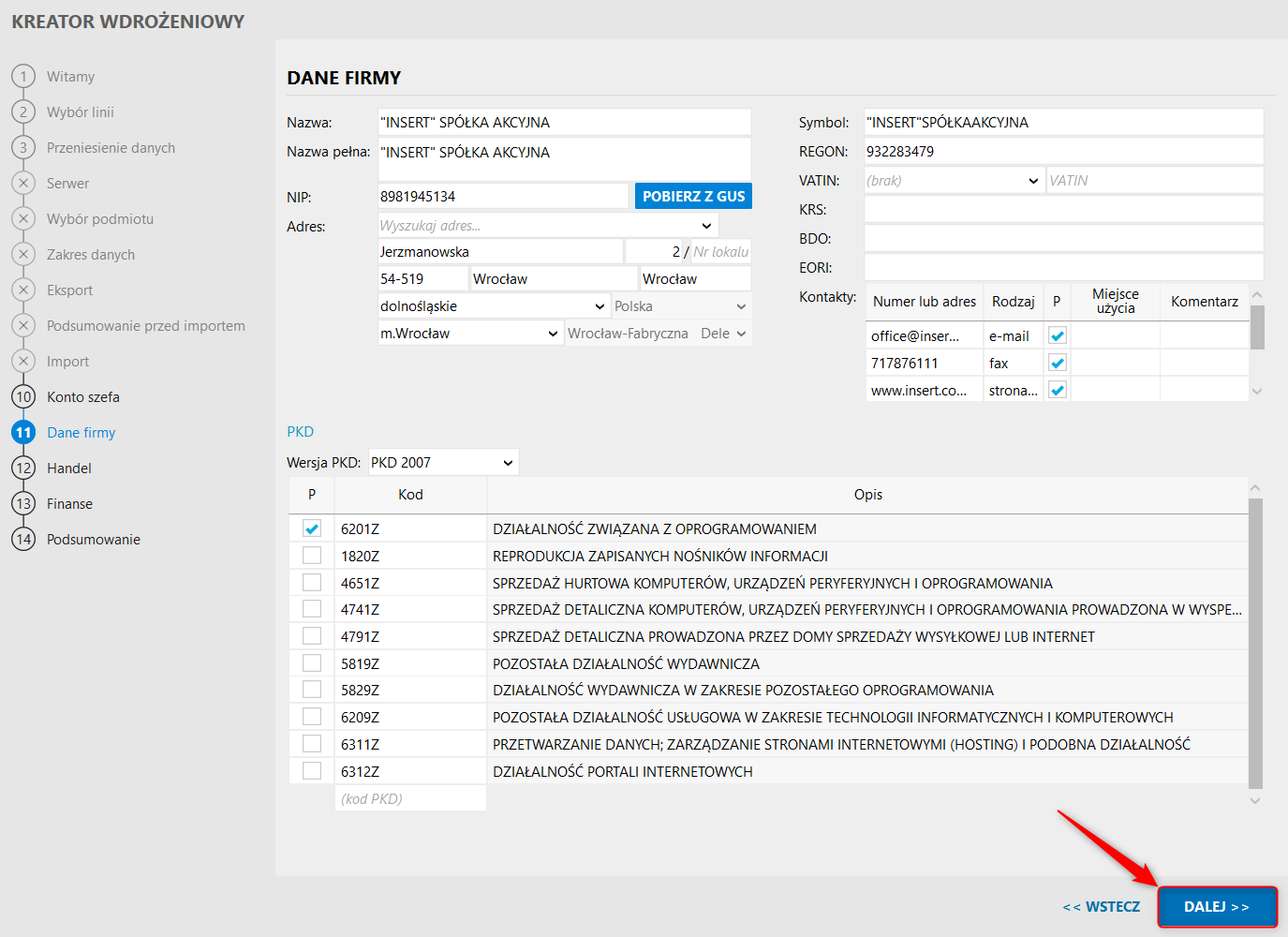Tick the checkbox for PKD code 4651Z
The height and width of the screenshot is (937, 1288).
[312, 583]
